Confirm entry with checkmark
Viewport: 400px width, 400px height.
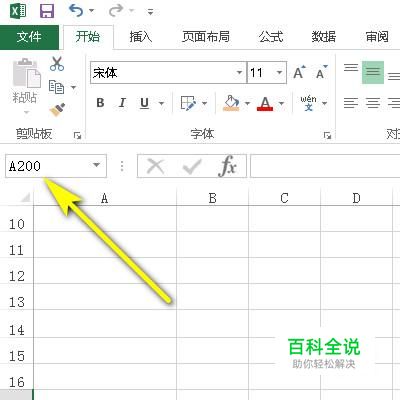[x=192, y=166]
